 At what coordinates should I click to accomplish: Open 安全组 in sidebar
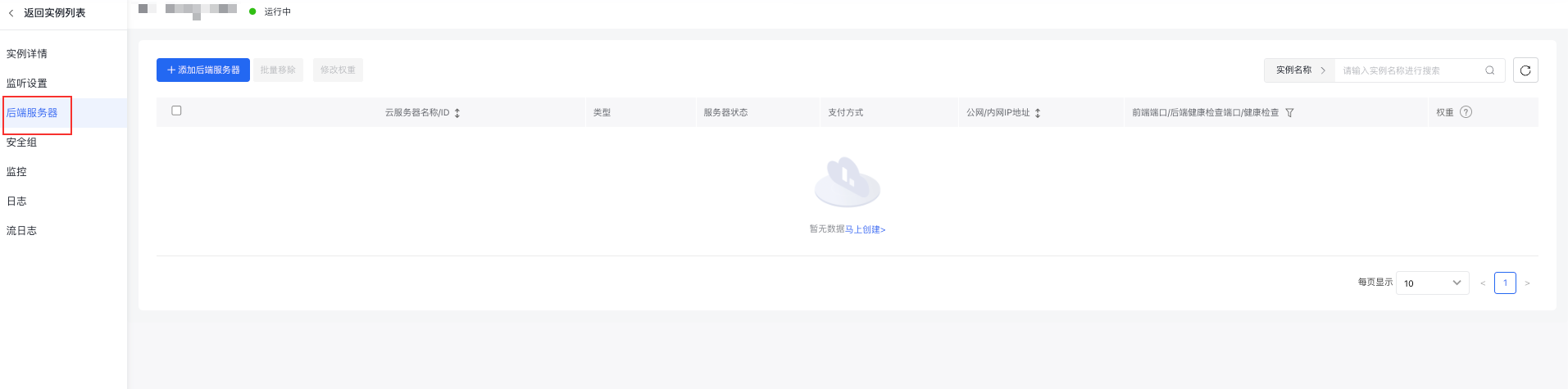[x=22, y=142]
